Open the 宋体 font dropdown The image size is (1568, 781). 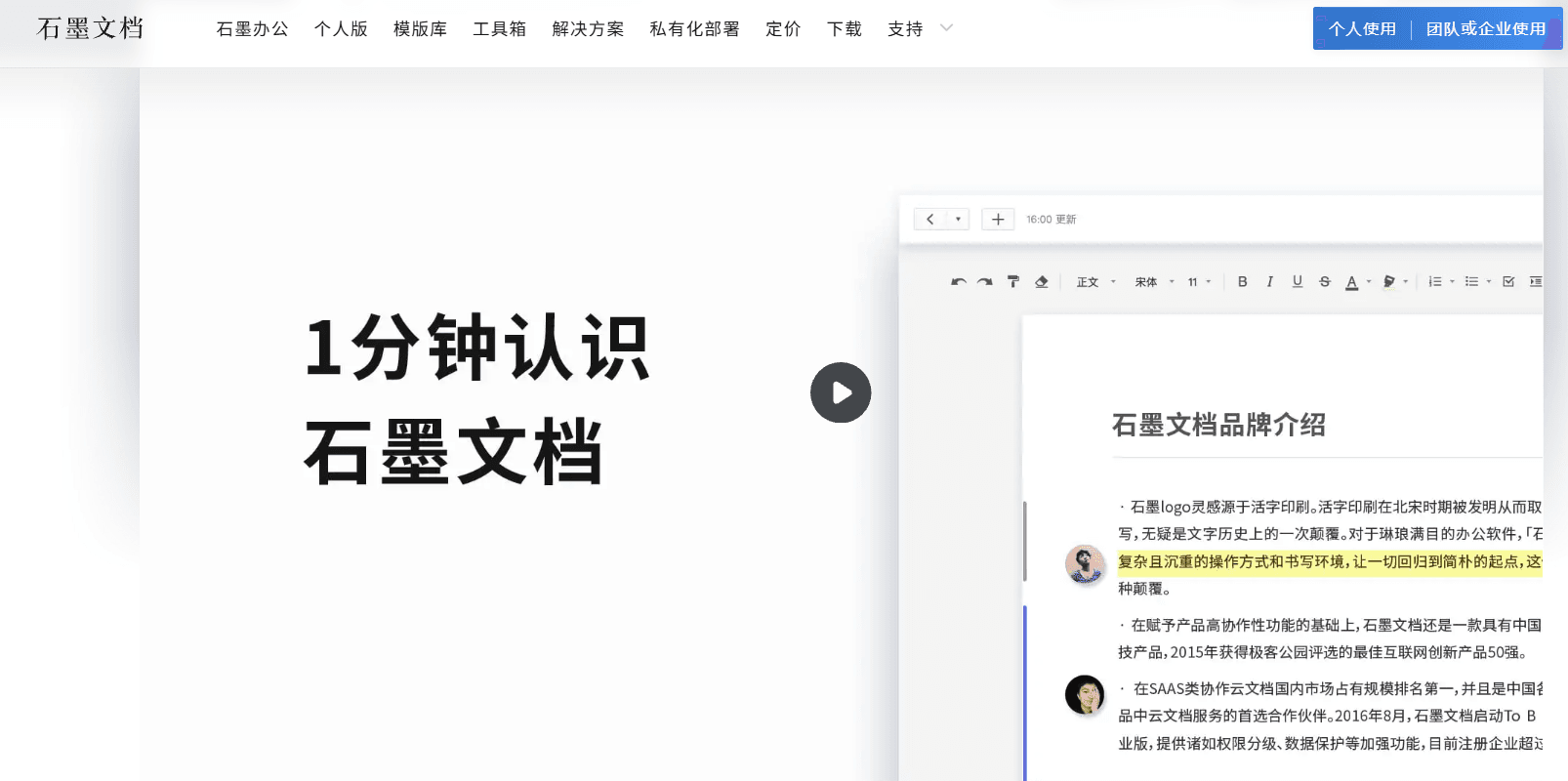coord(1154,282)
